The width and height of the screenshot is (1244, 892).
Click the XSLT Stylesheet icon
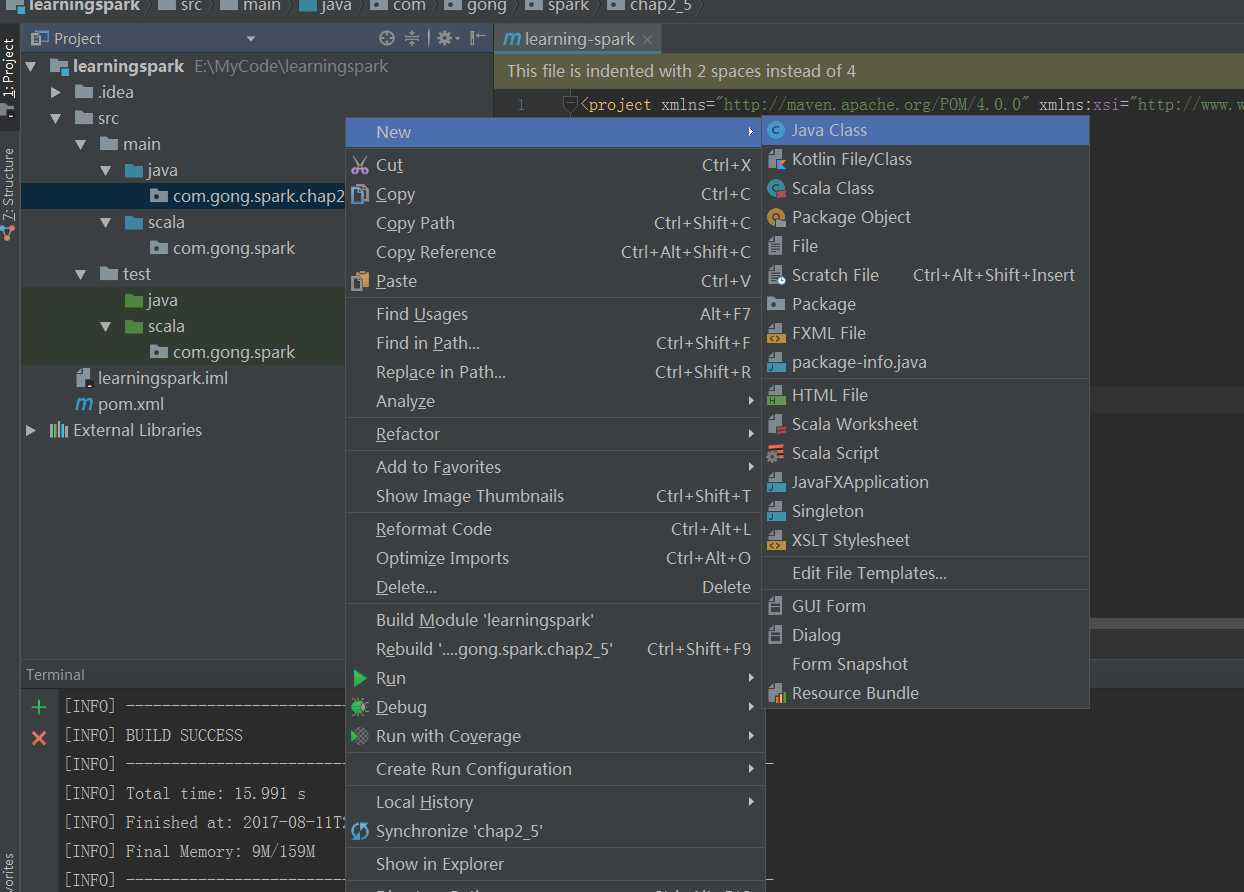pyautogui.click(x=776, y=540)
